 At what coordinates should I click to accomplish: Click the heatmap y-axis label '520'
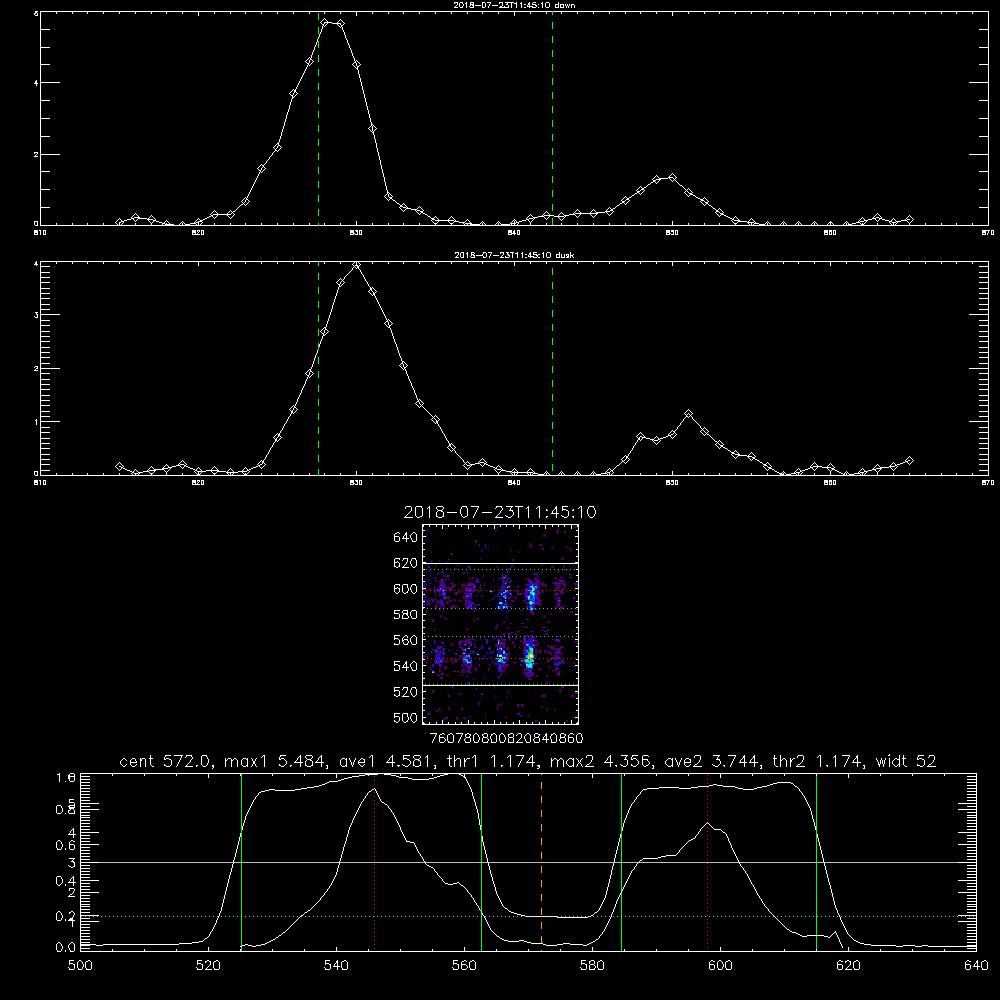pos(406,692)
